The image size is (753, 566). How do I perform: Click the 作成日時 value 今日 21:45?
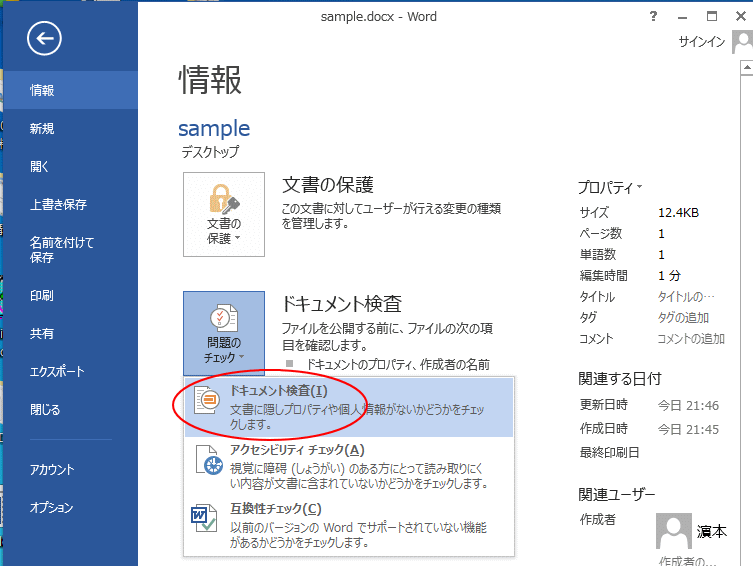click(x=688, y=429)
